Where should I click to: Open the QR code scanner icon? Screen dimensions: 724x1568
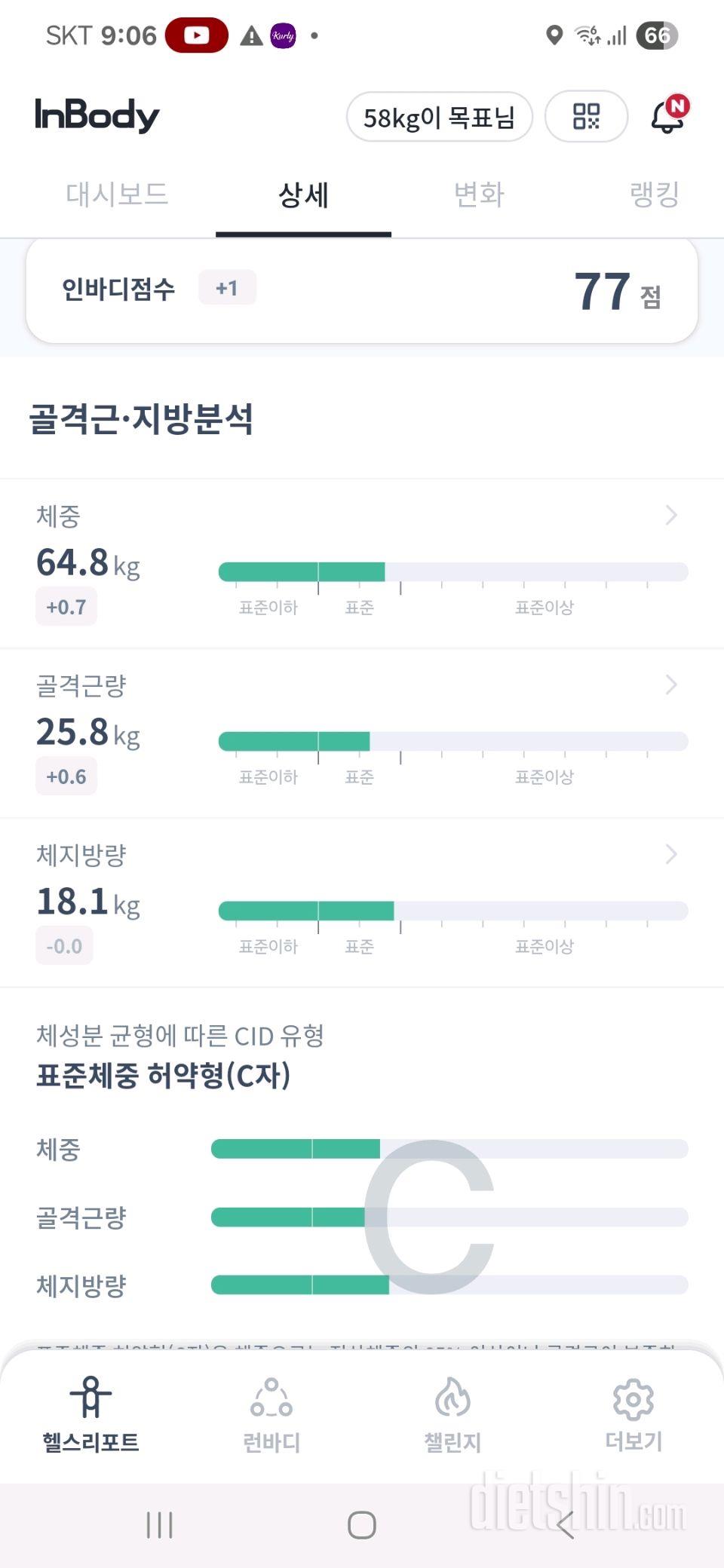pos(586,116)
